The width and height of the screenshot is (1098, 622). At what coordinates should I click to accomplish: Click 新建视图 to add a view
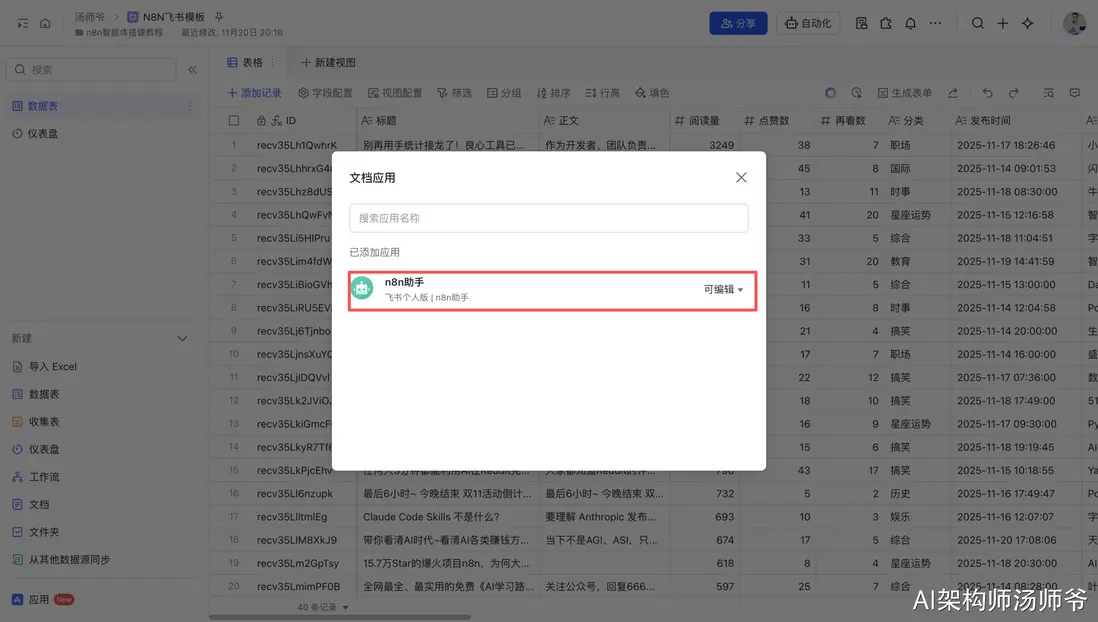[328, 62]
